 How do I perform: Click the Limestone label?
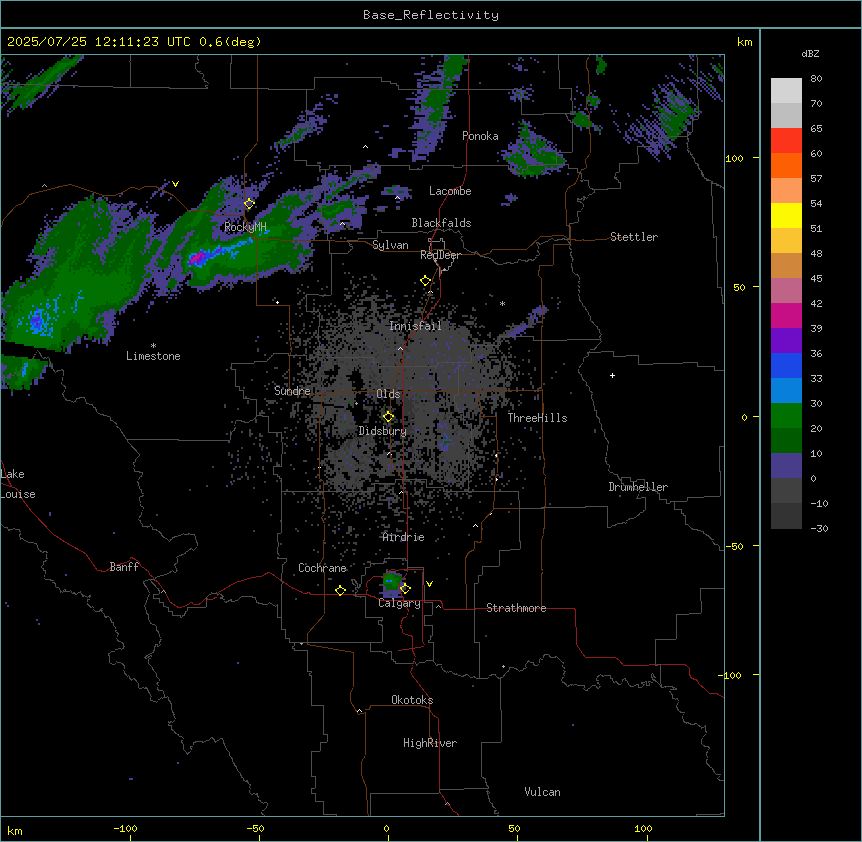(x=153, y=356)
